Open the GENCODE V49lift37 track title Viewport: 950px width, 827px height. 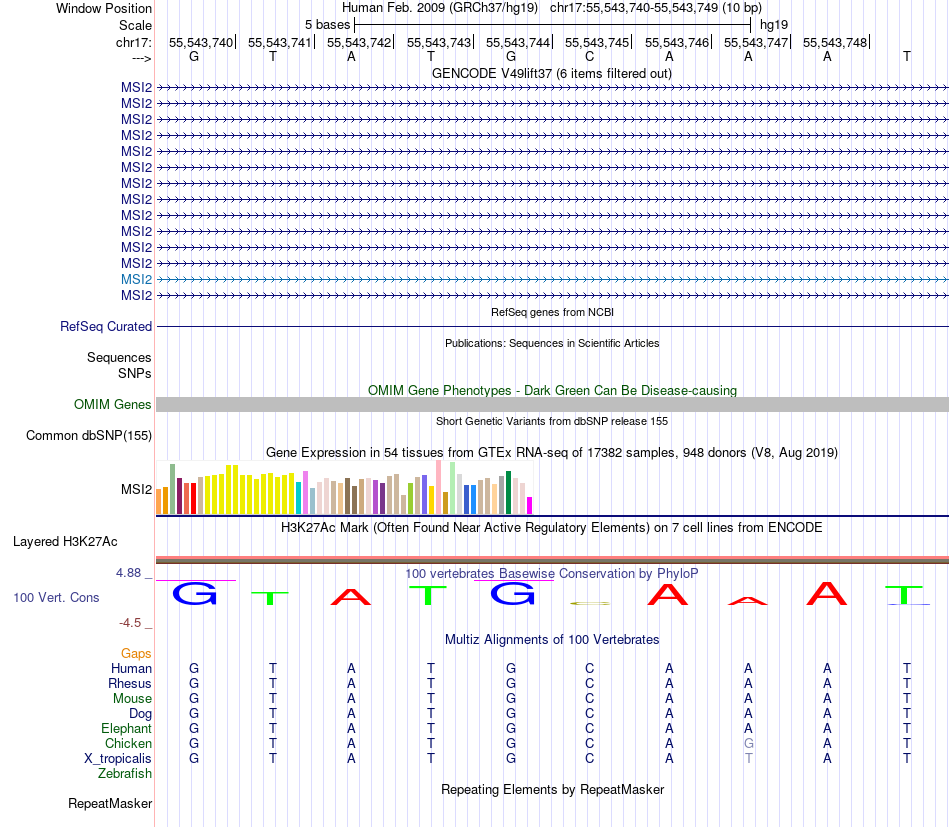click(x=551, y=73)
